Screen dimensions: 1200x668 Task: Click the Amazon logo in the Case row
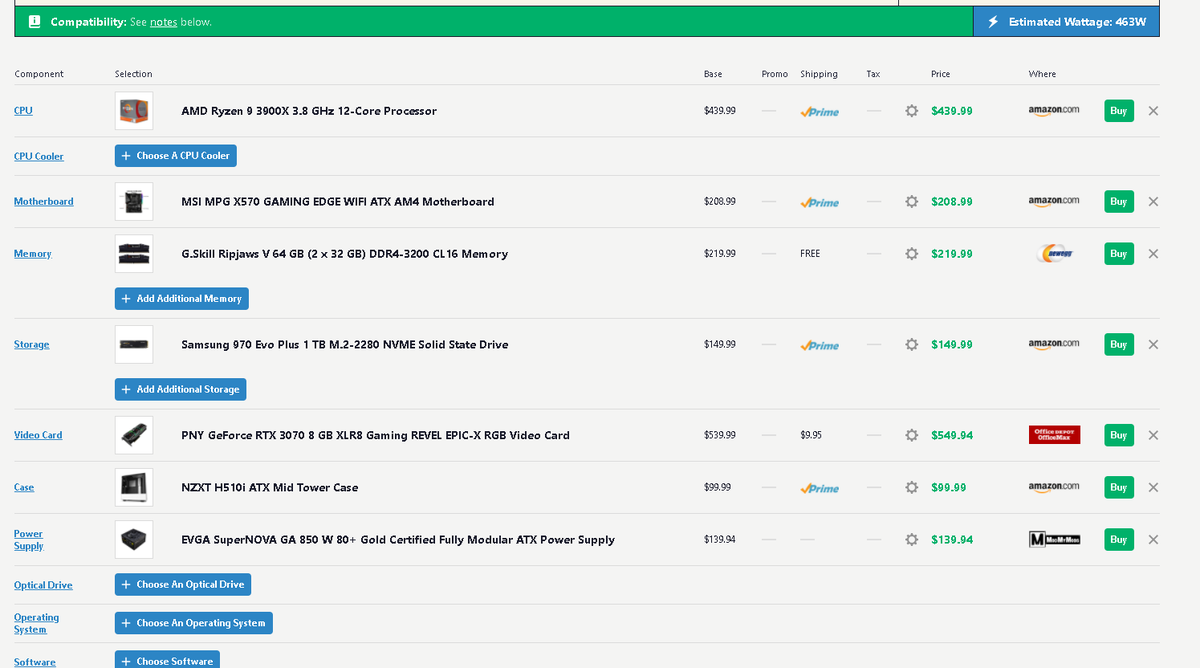click(x=1054, y=487)
